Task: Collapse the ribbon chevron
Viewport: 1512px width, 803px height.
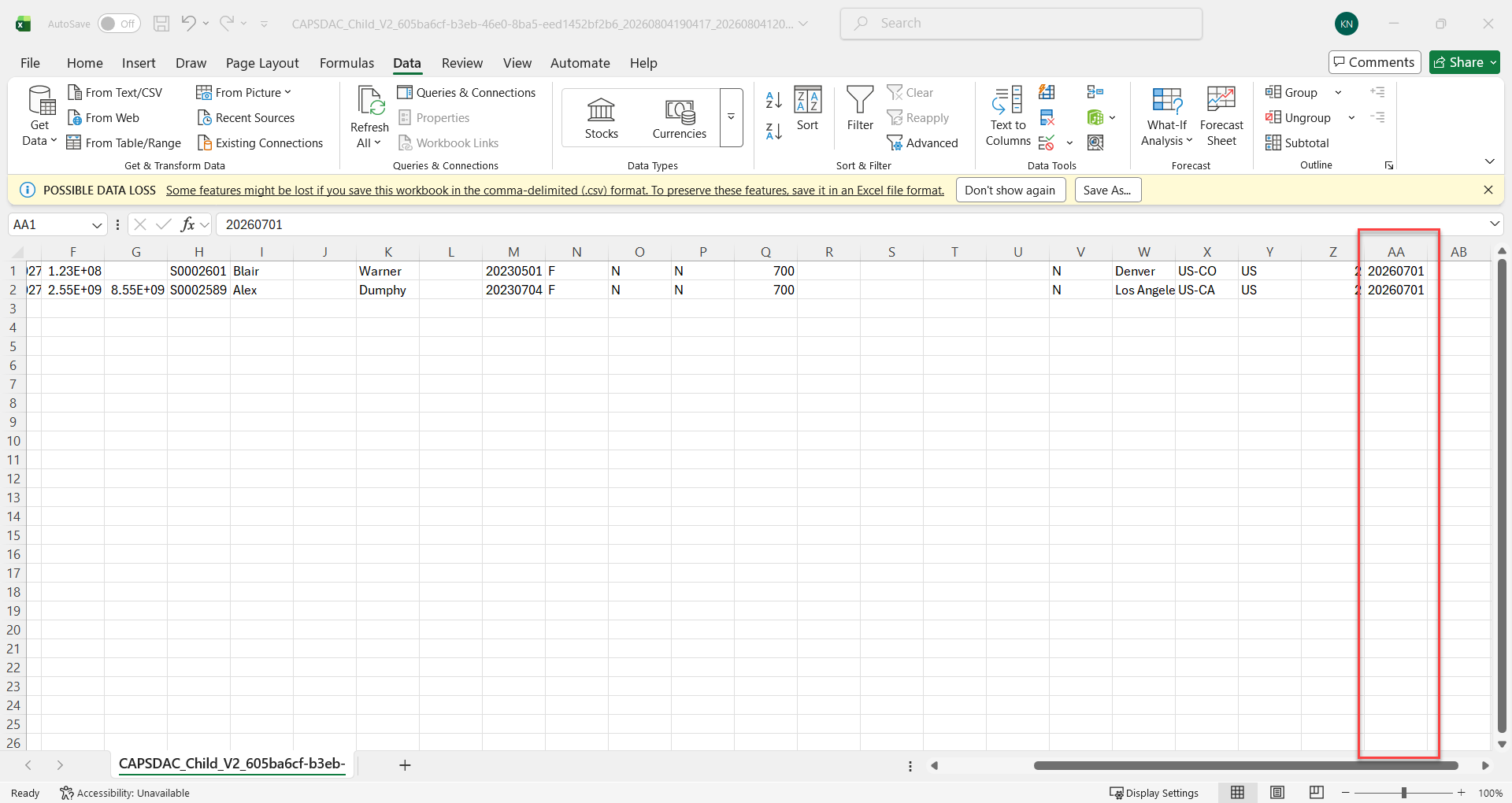Action: pos(1490,161)
